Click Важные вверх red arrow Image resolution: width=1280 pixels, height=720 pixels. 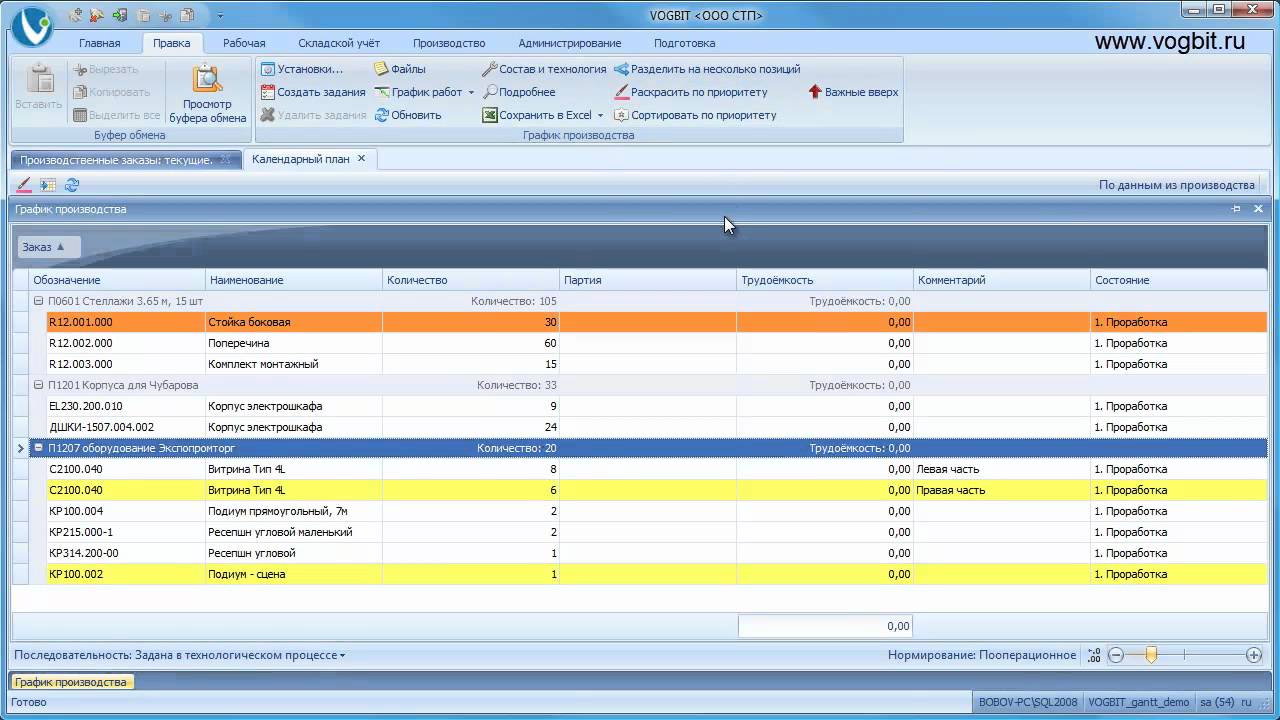[x=853, y=92]
